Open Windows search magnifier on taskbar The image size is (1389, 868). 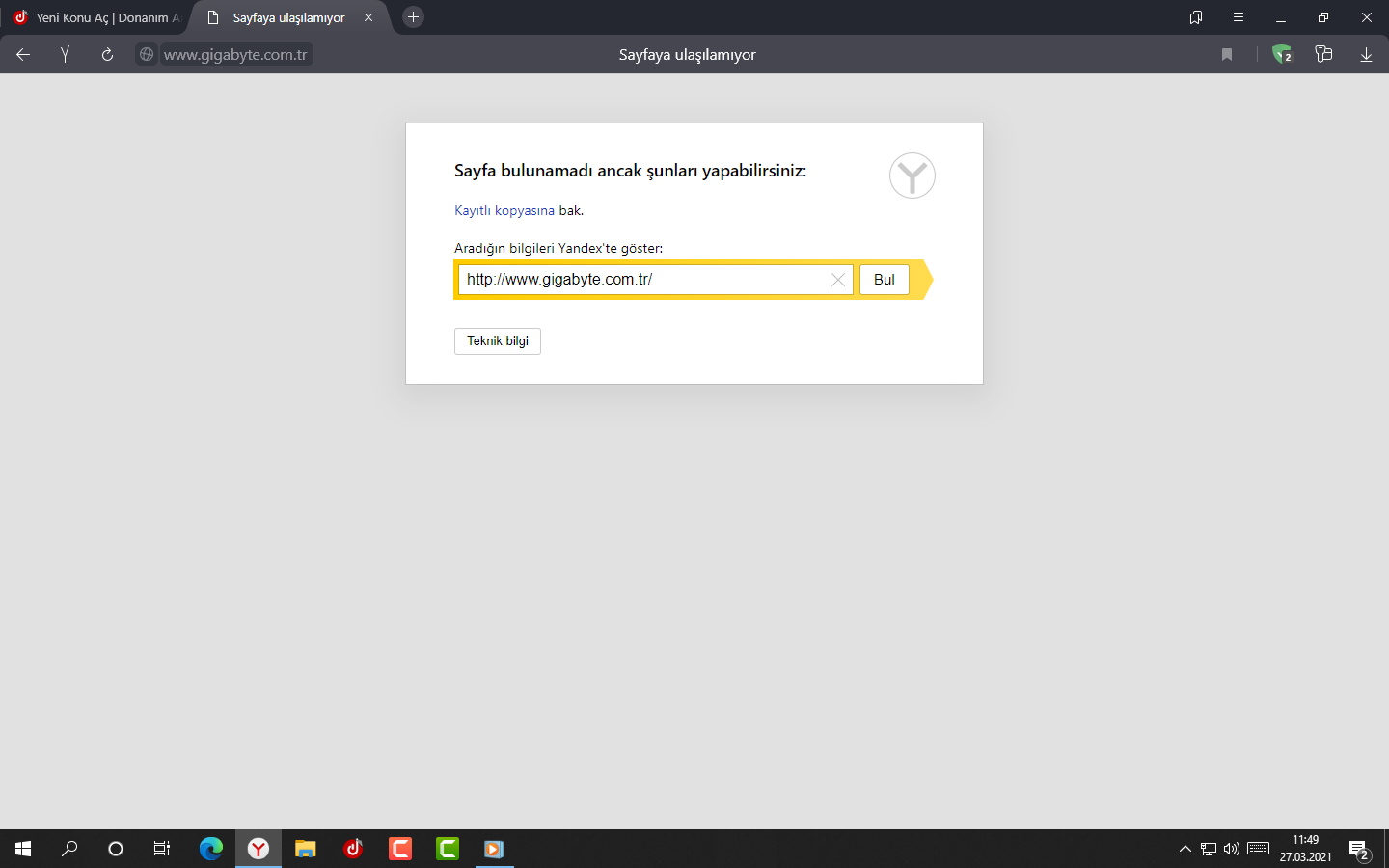point(69,849)
